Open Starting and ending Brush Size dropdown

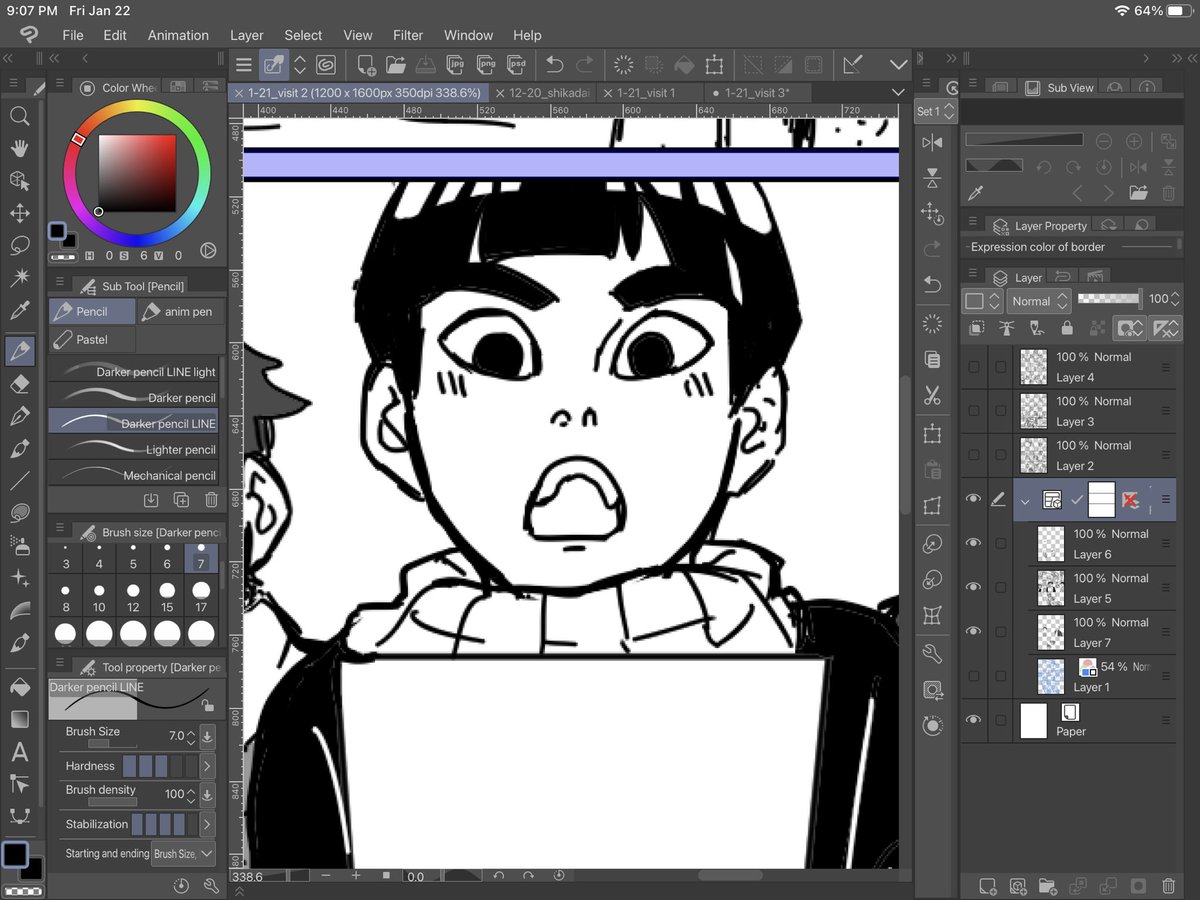183,854
